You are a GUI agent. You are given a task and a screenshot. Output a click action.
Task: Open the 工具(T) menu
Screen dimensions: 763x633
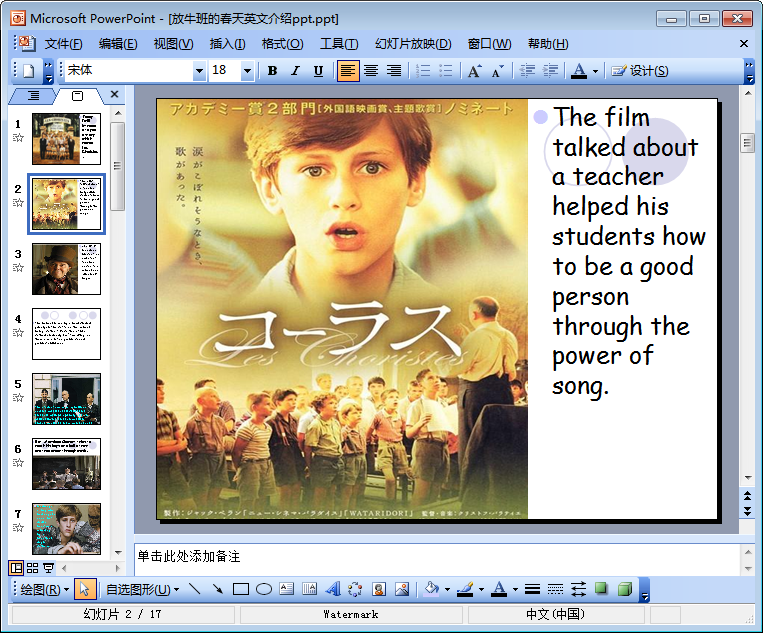click(339, 44)
